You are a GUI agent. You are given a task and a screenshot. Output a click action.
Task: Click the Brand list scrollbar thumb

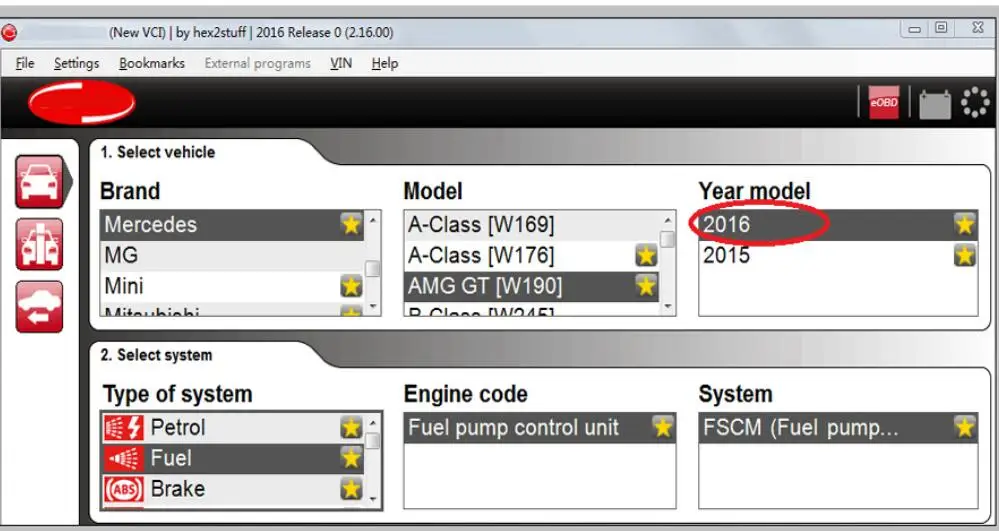point(373,269)
